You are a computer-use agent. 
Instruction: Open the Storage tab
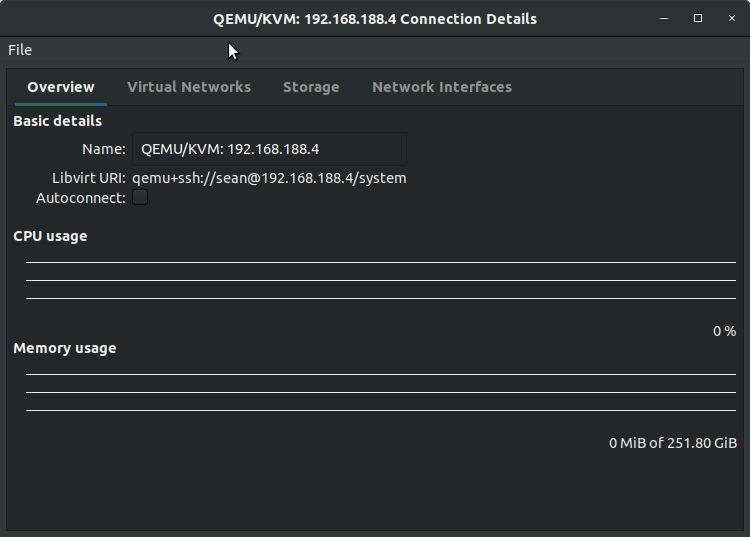coord(311,87)
